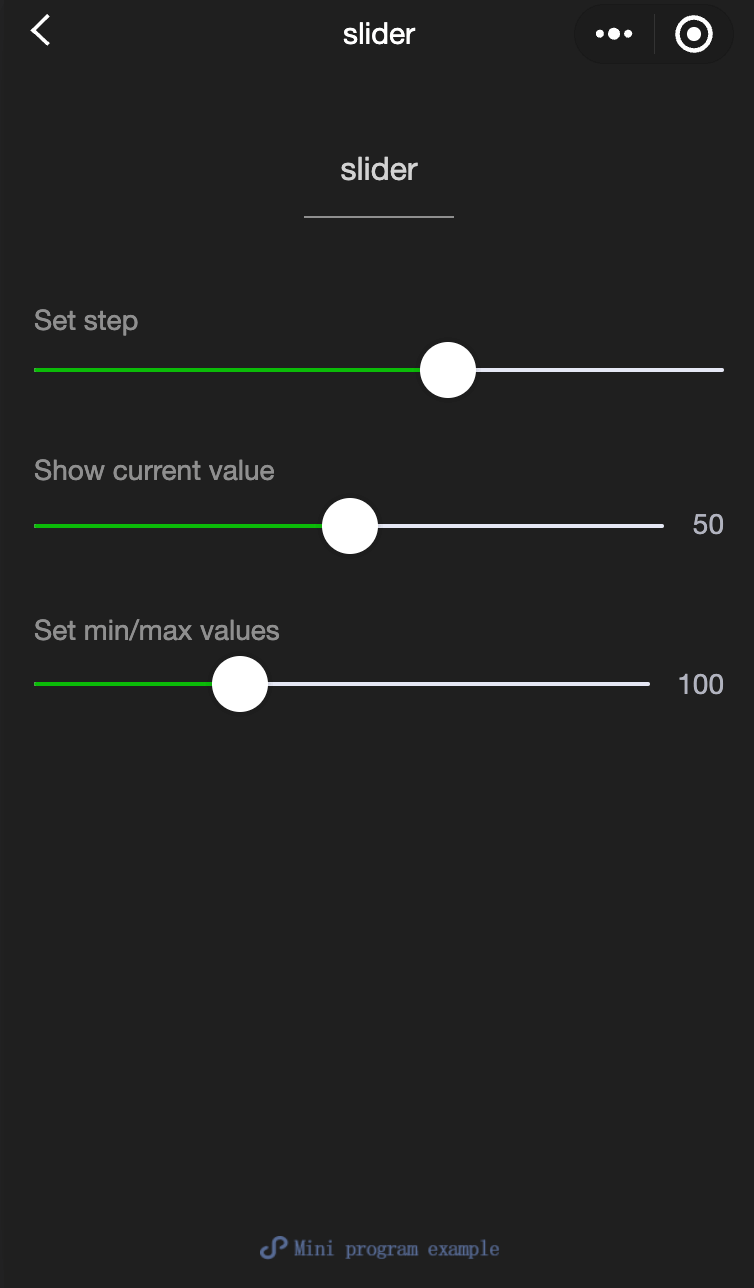The image size is (754, 1288).
Task: Open the three-dot more options menu
Action: coord(613,34)
